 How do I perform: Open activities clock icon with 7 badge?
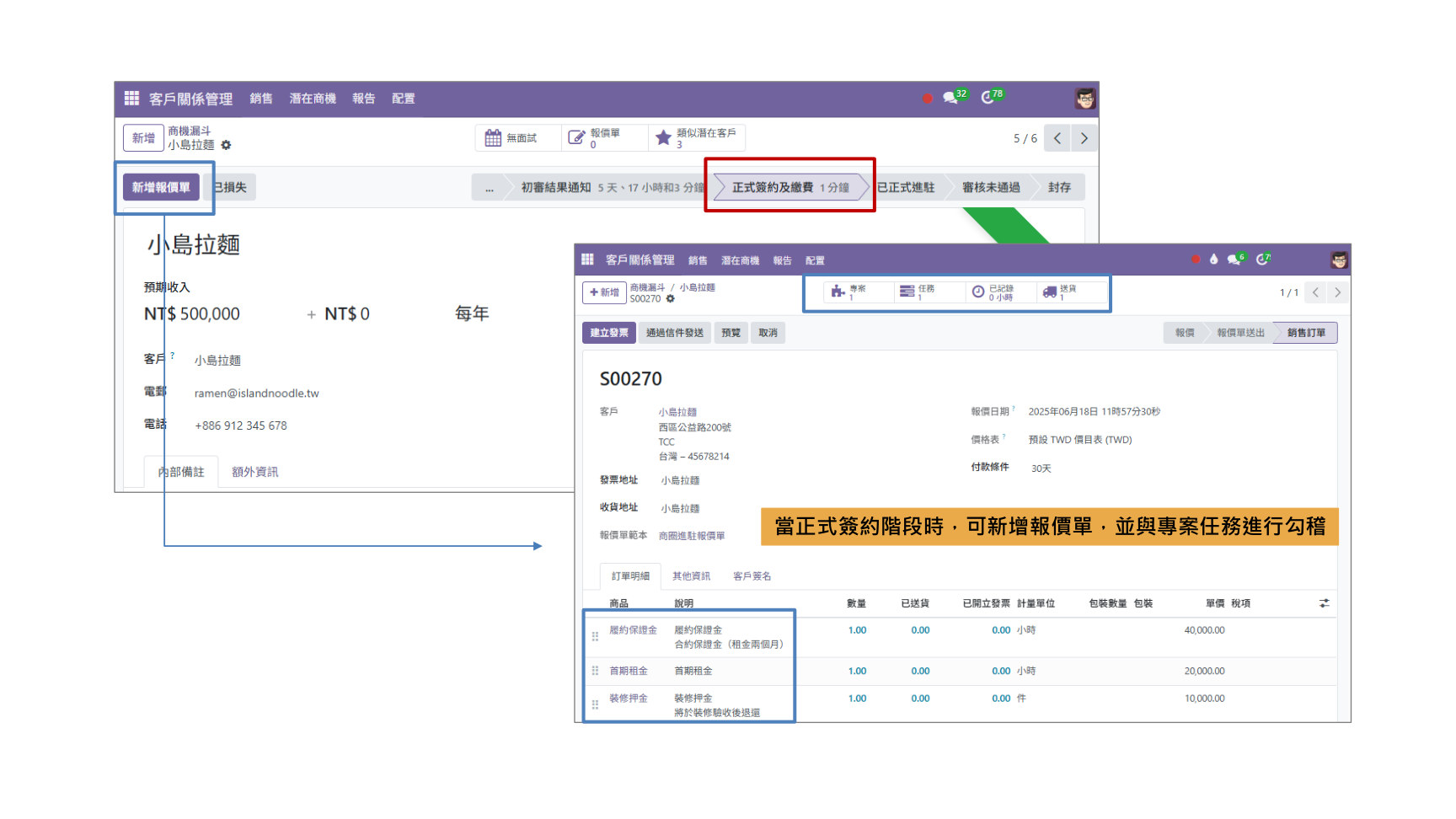tap(1261, 260)
